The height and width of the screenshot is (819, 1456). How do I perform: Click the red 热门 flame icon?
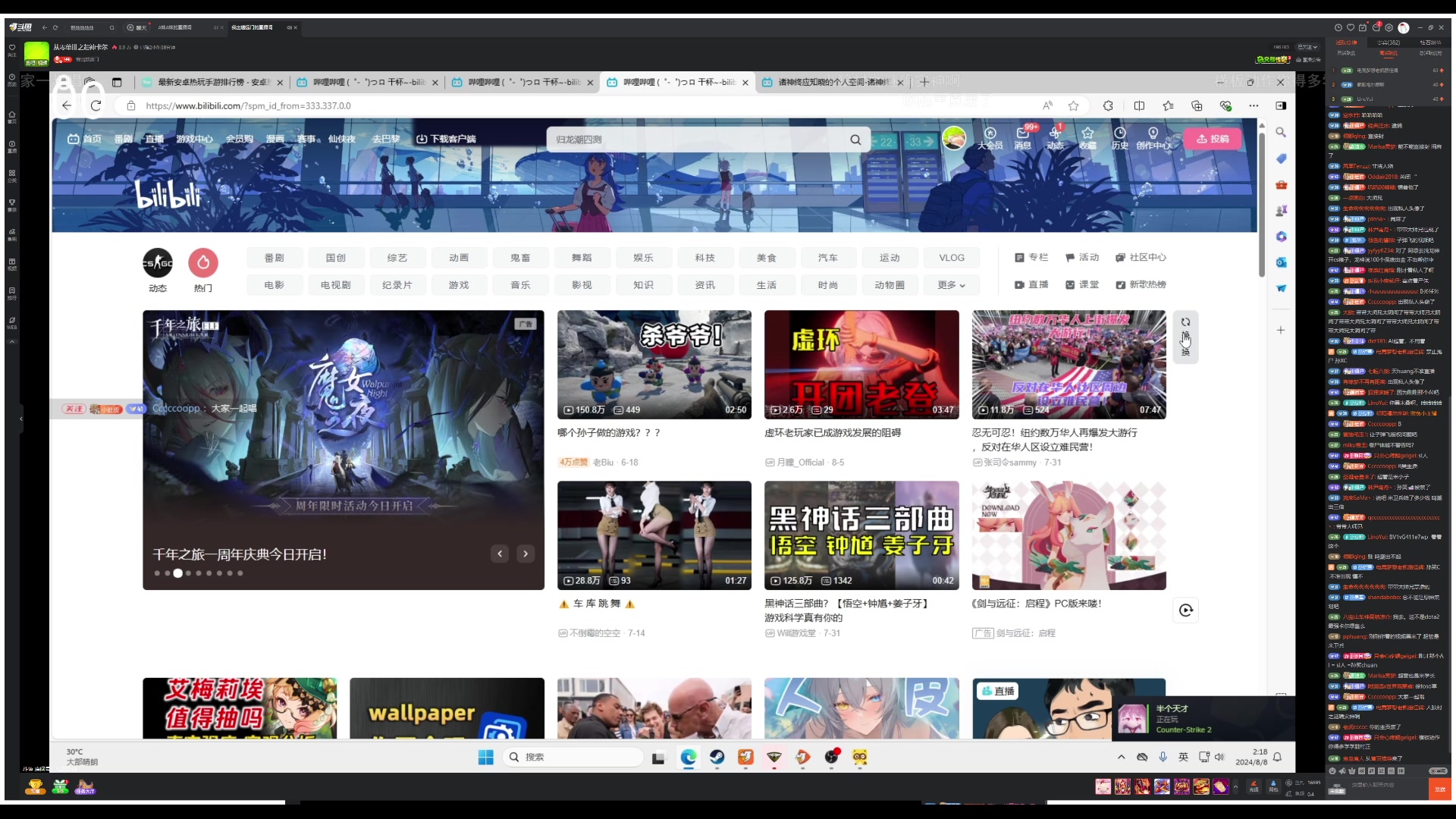pos(203,263)
